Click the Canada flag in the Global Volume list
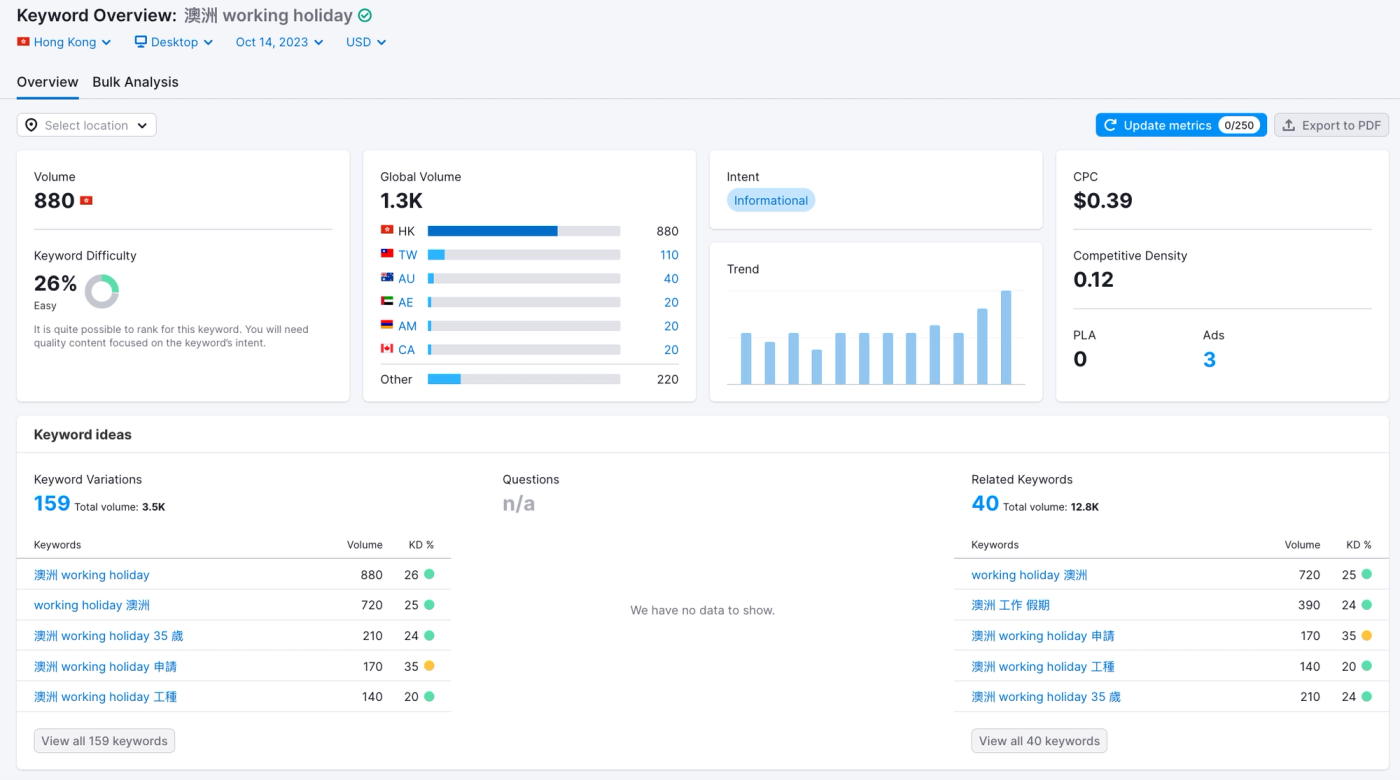The width and height of the screenshot is (1400, 780). click(388, 349)
